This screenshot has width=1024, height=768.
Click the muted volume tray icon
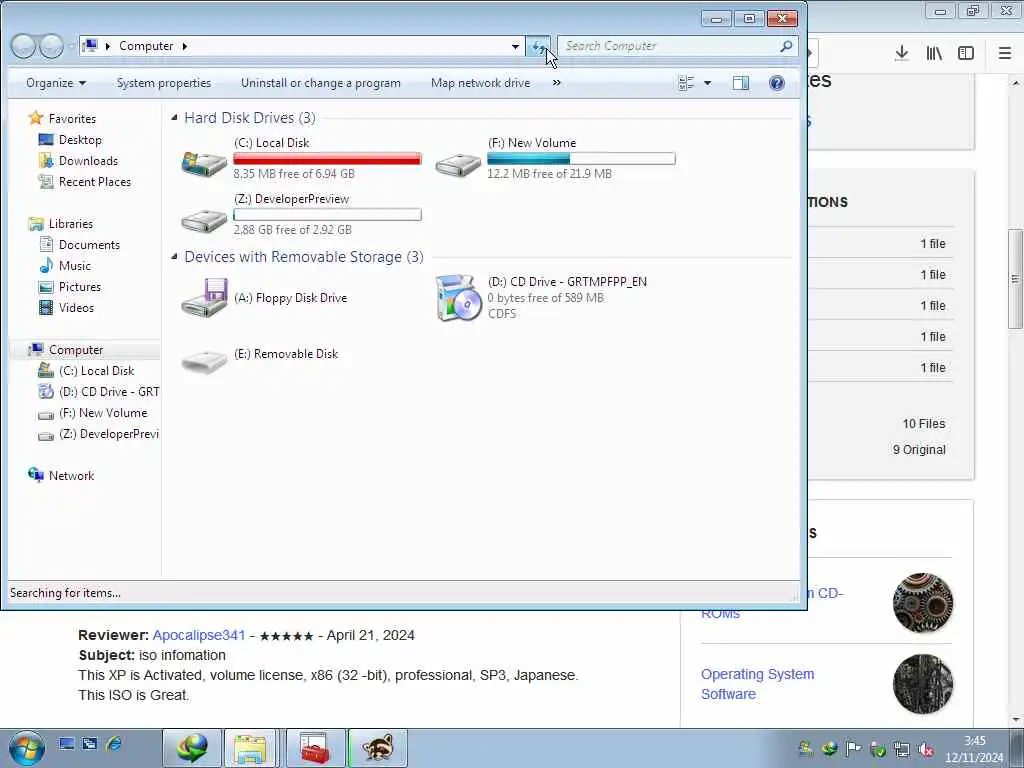(x=925, y=749)
